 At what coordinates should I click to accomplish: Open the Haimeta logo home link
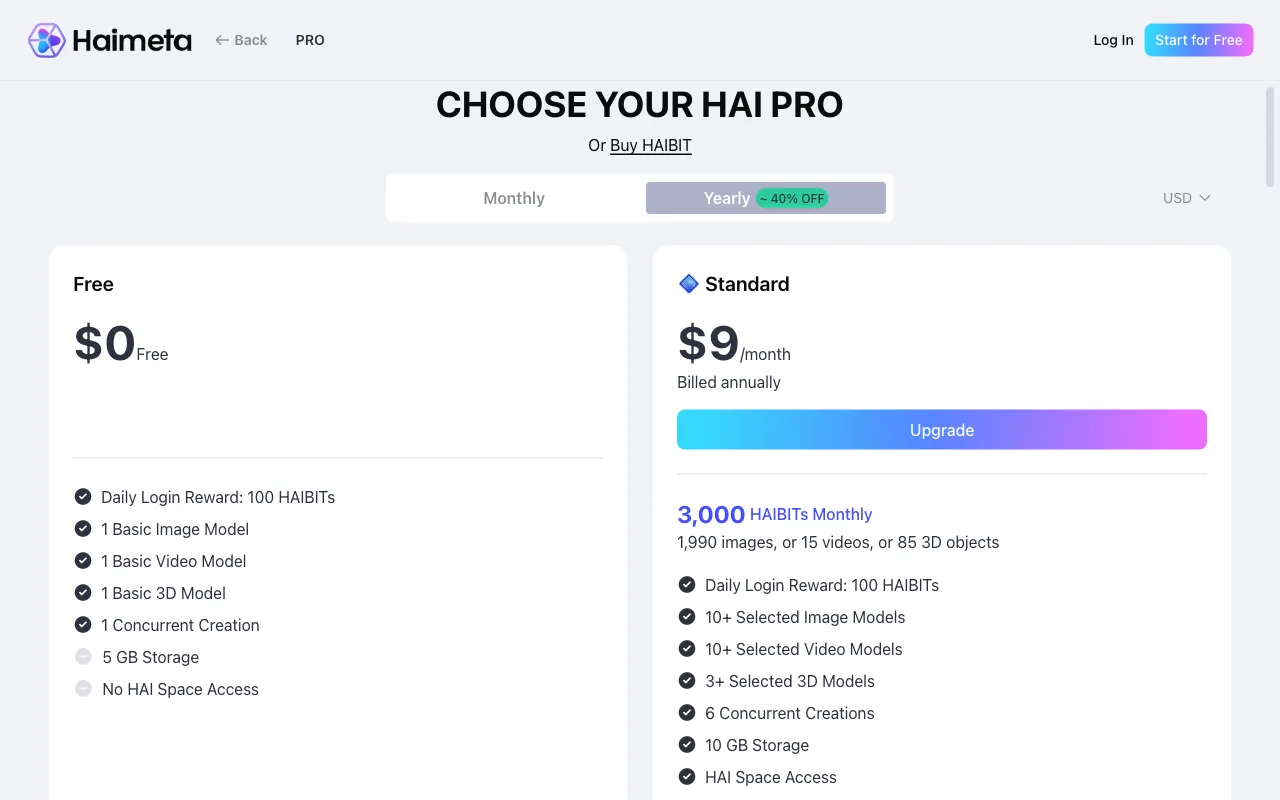tap(110, 40)
